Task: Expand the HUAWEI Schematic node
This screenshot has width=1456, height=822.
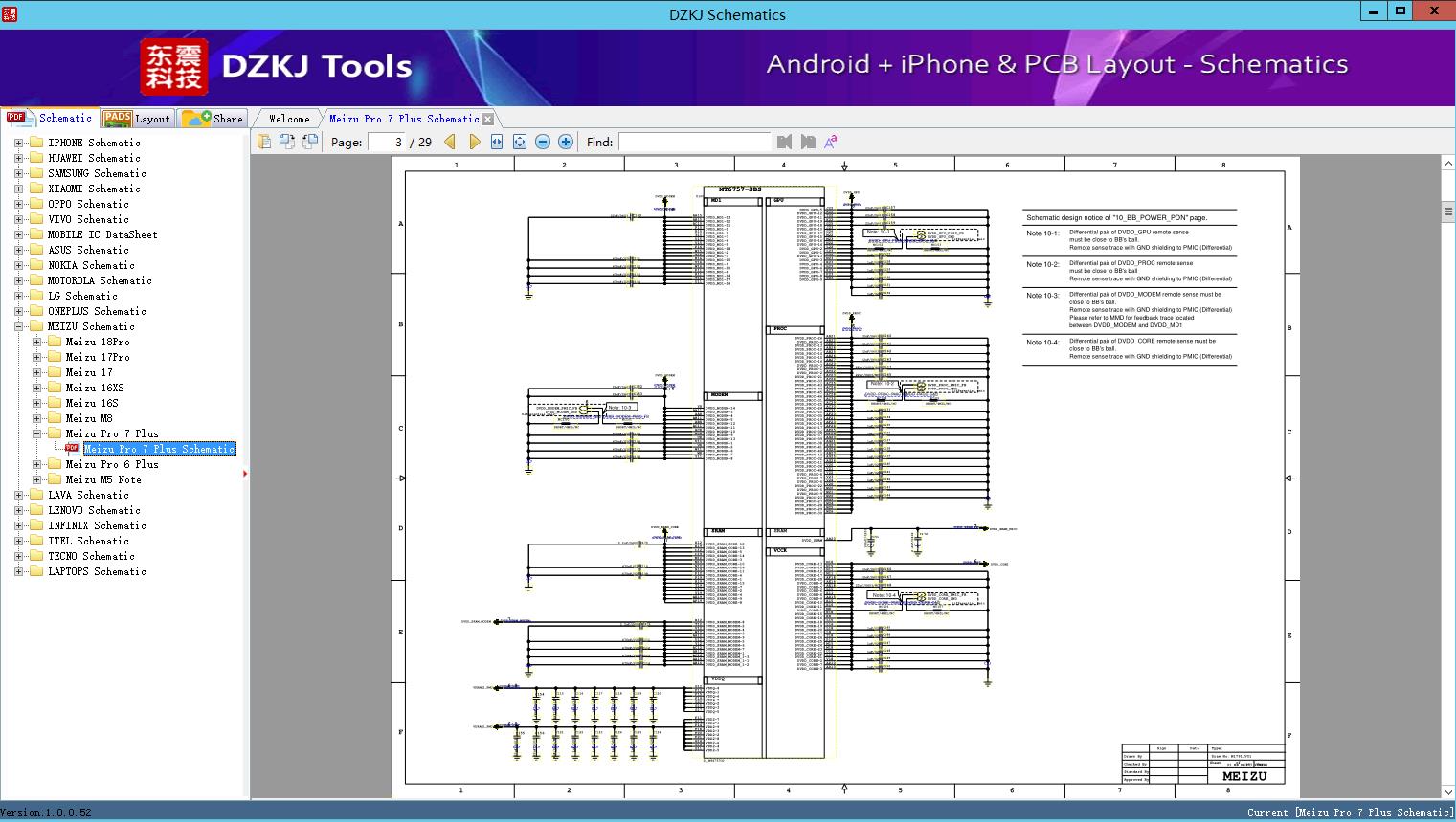Action: coord(18,158)
